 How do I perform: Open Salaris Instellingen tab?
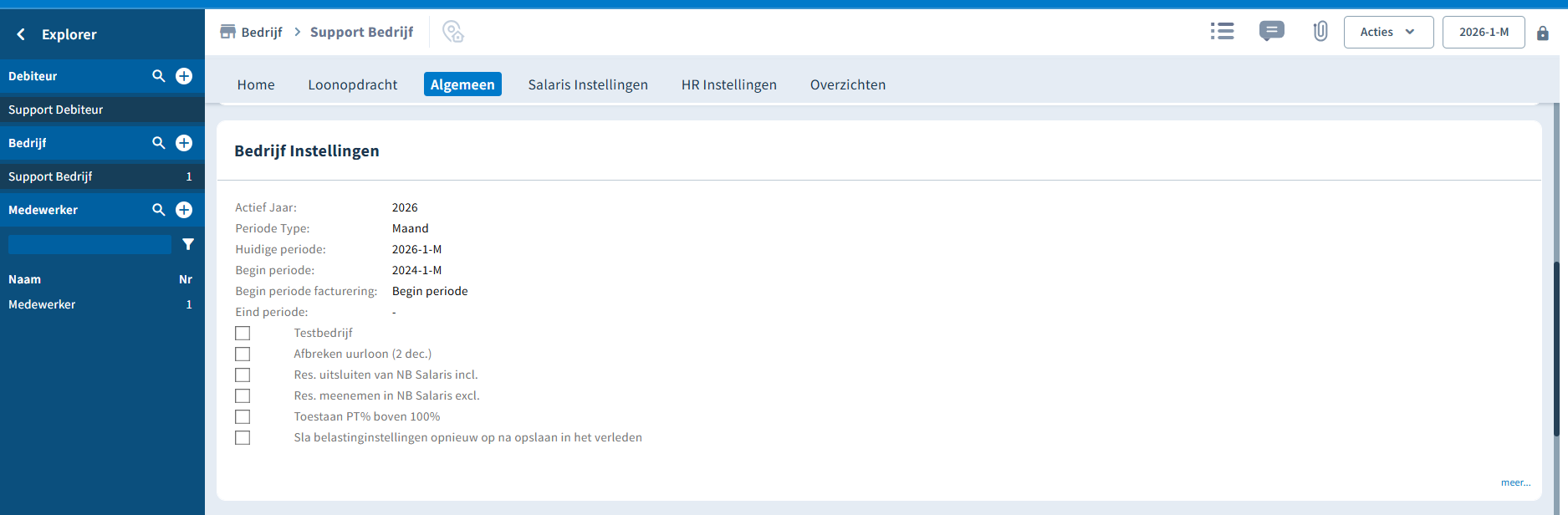pos(588,84)
